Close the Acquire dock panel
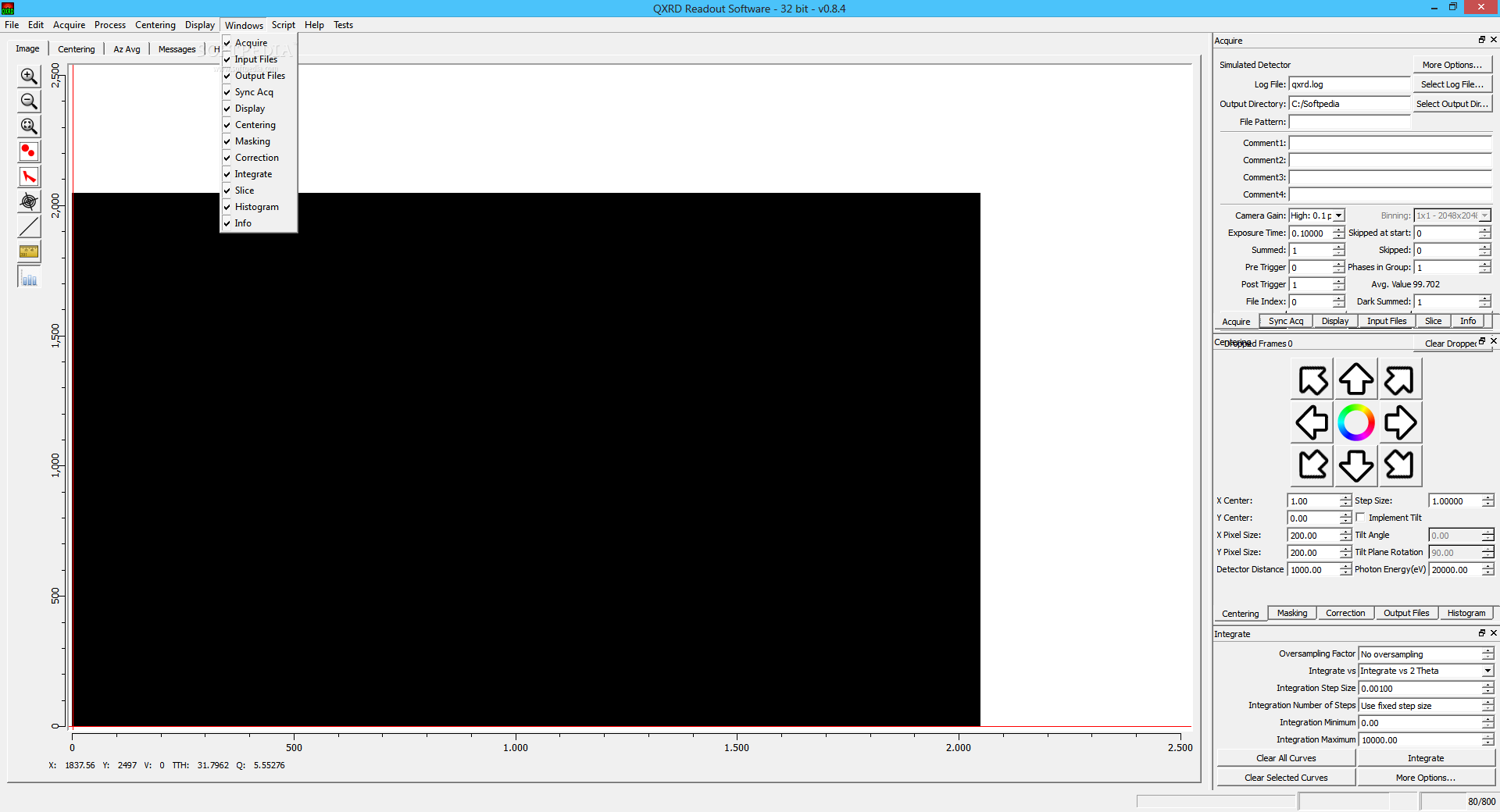This screenshot has height=812, width=1500. click(1494, 40)
